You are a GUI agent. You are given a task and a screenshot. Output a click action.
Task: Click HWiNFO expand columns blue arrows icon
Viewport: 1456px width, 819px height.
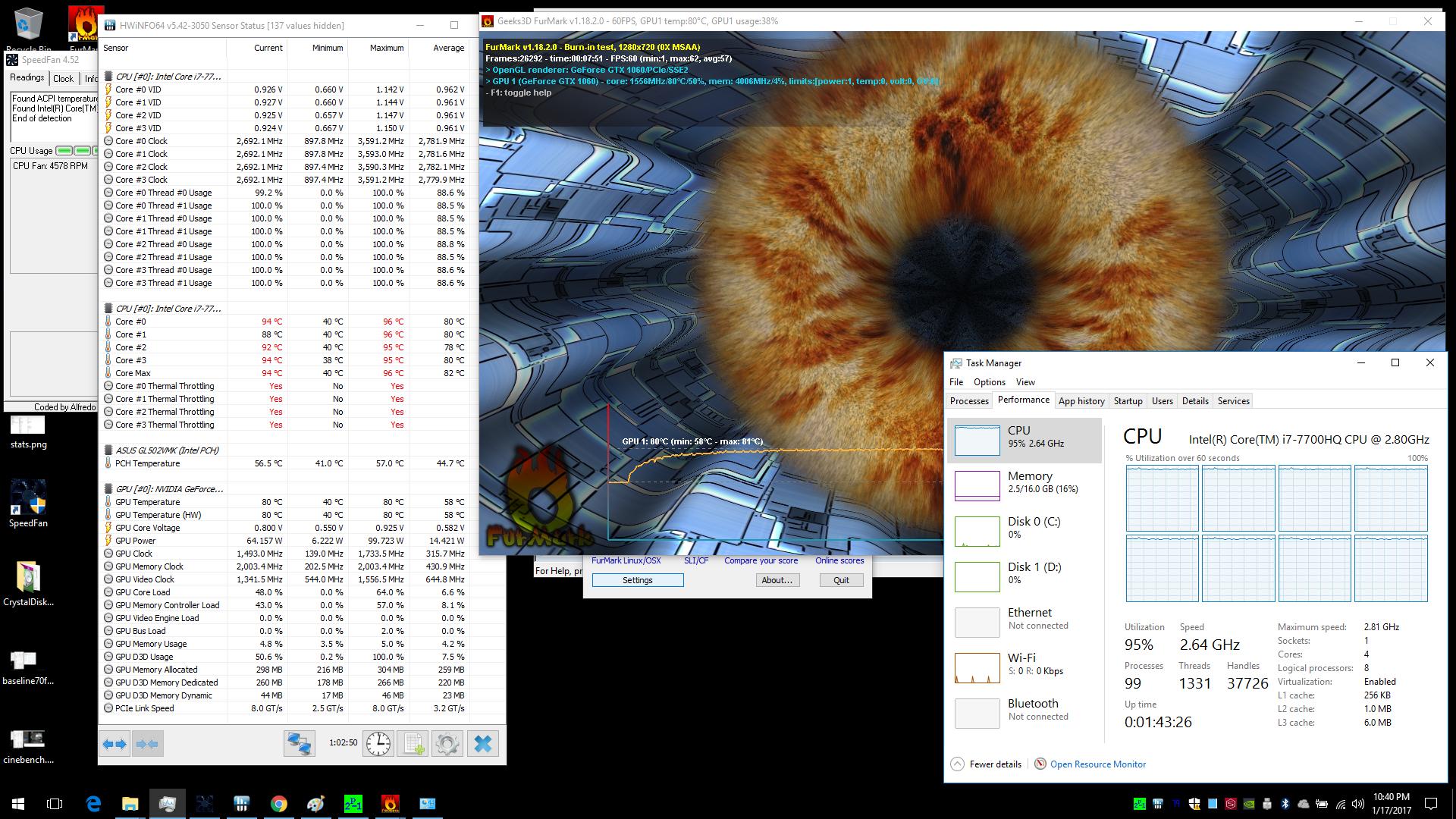(115, 745)
